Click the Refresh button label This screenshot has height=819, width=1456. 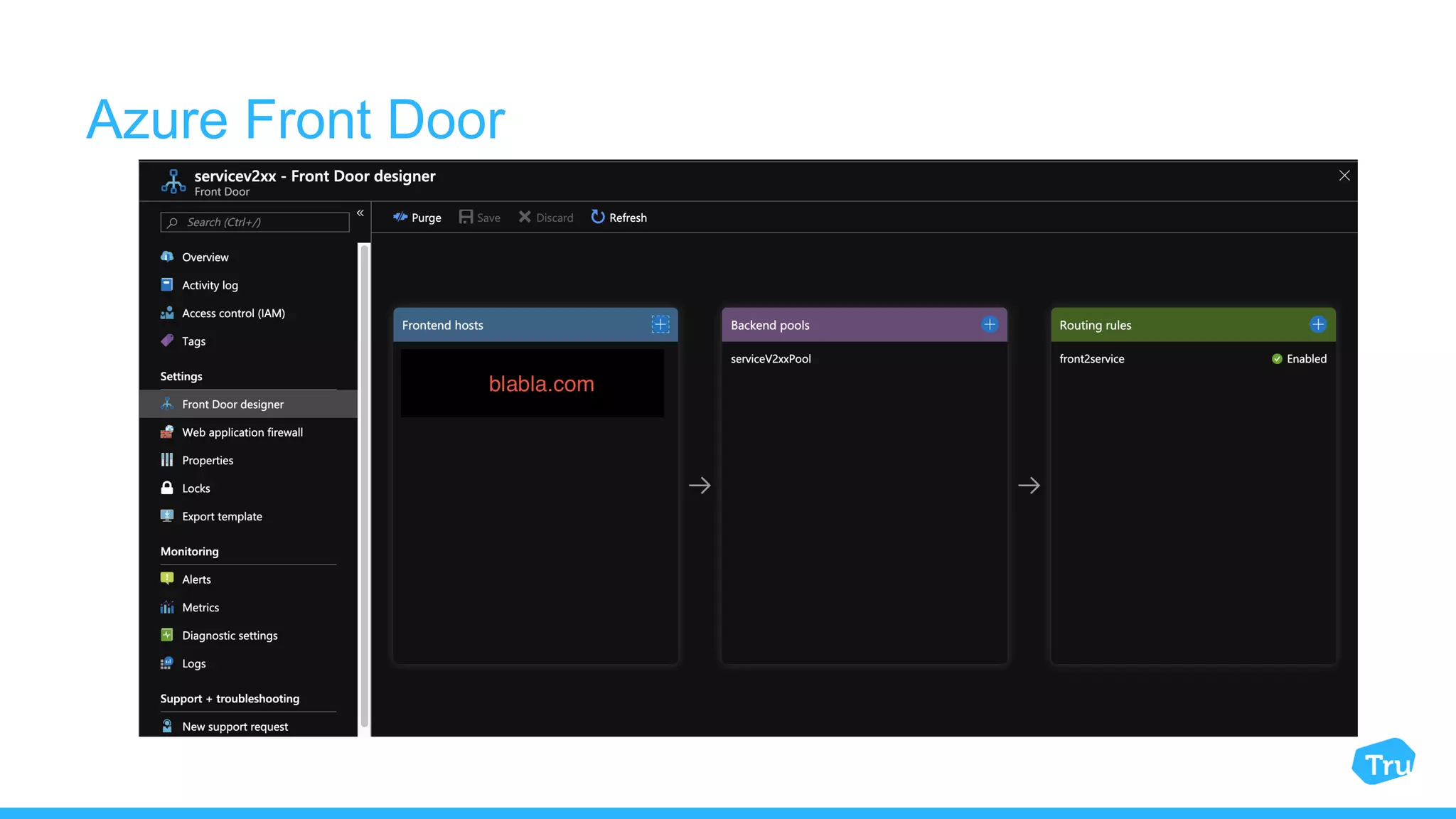pos(628,218)
